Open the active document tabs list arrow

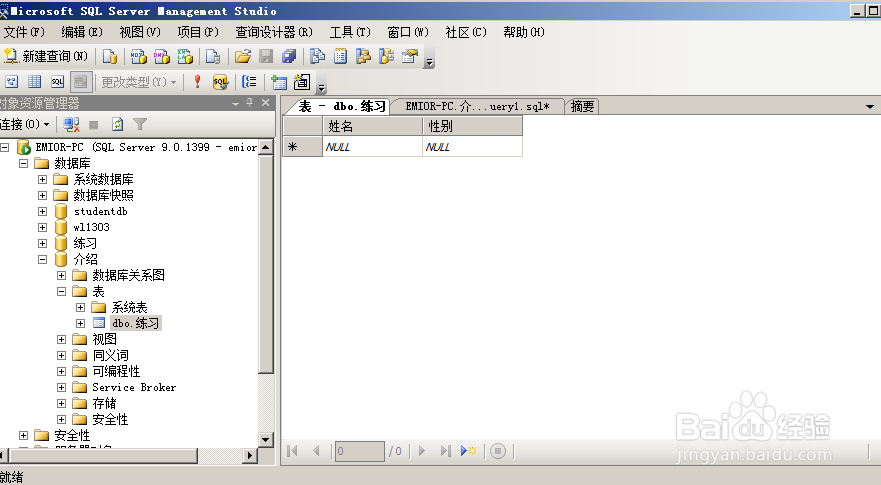tap(870, 106)
